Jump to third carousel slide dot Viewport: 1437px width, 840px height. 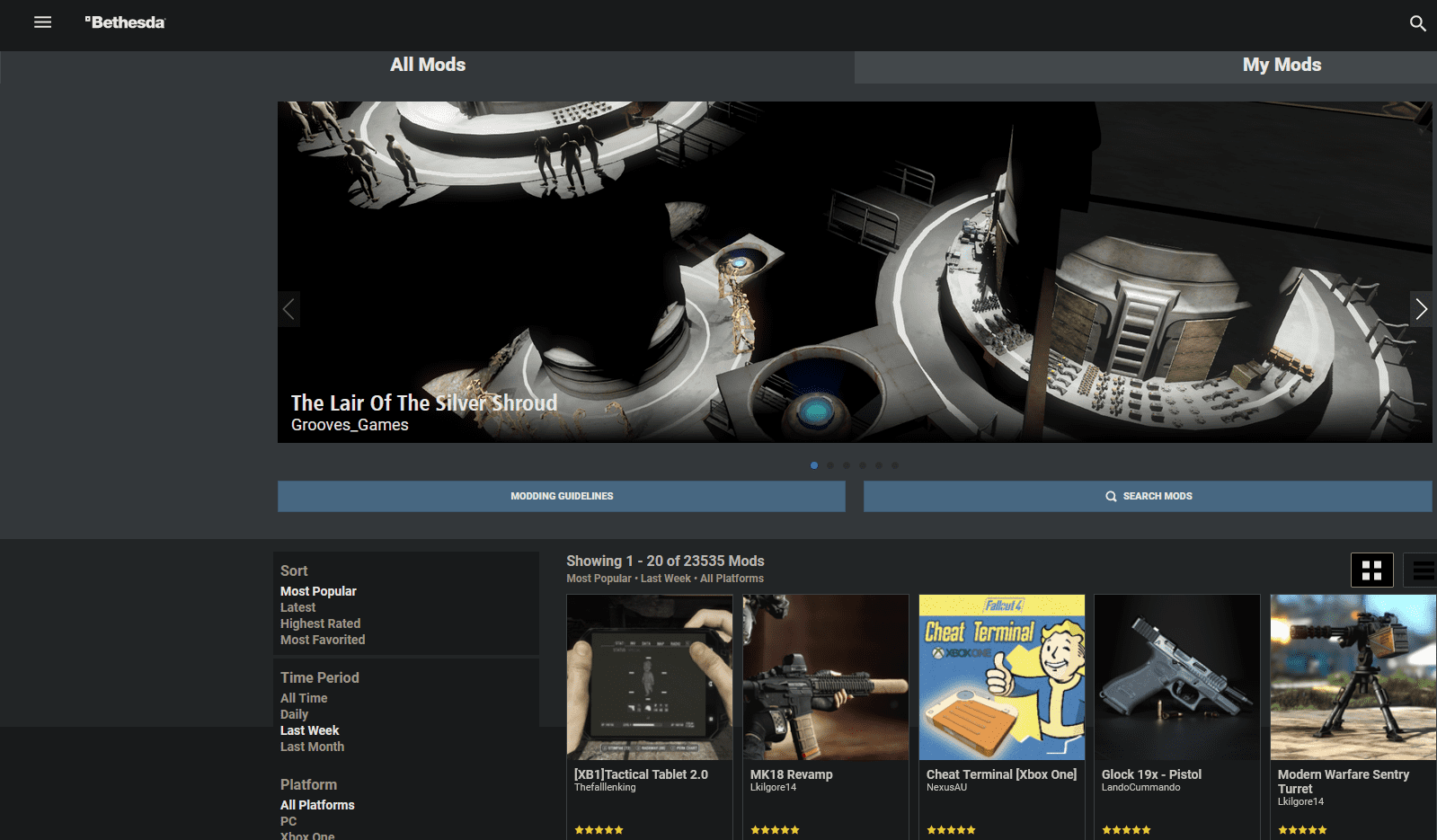point(847,465)
